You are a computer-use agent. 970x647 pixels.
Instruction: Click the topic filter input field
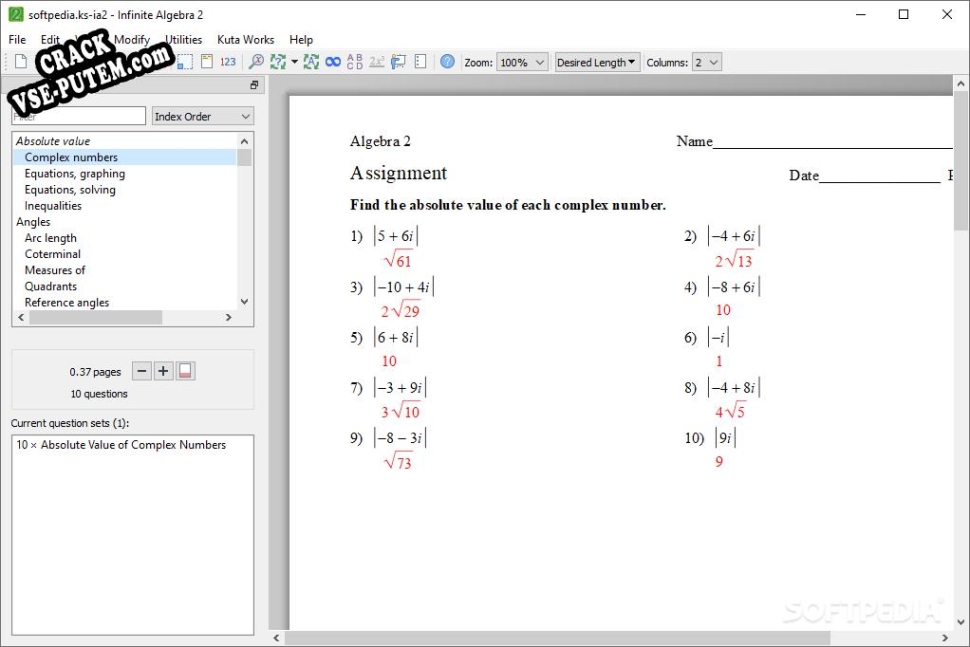[79, 116]
